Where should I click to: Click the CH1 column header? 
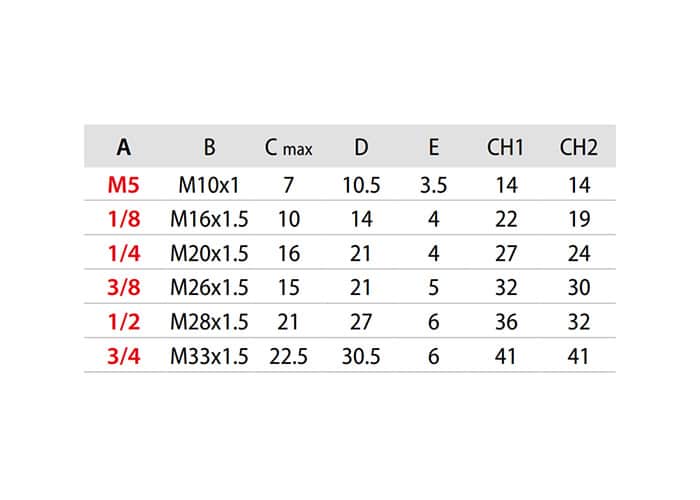tap(505, 147)
